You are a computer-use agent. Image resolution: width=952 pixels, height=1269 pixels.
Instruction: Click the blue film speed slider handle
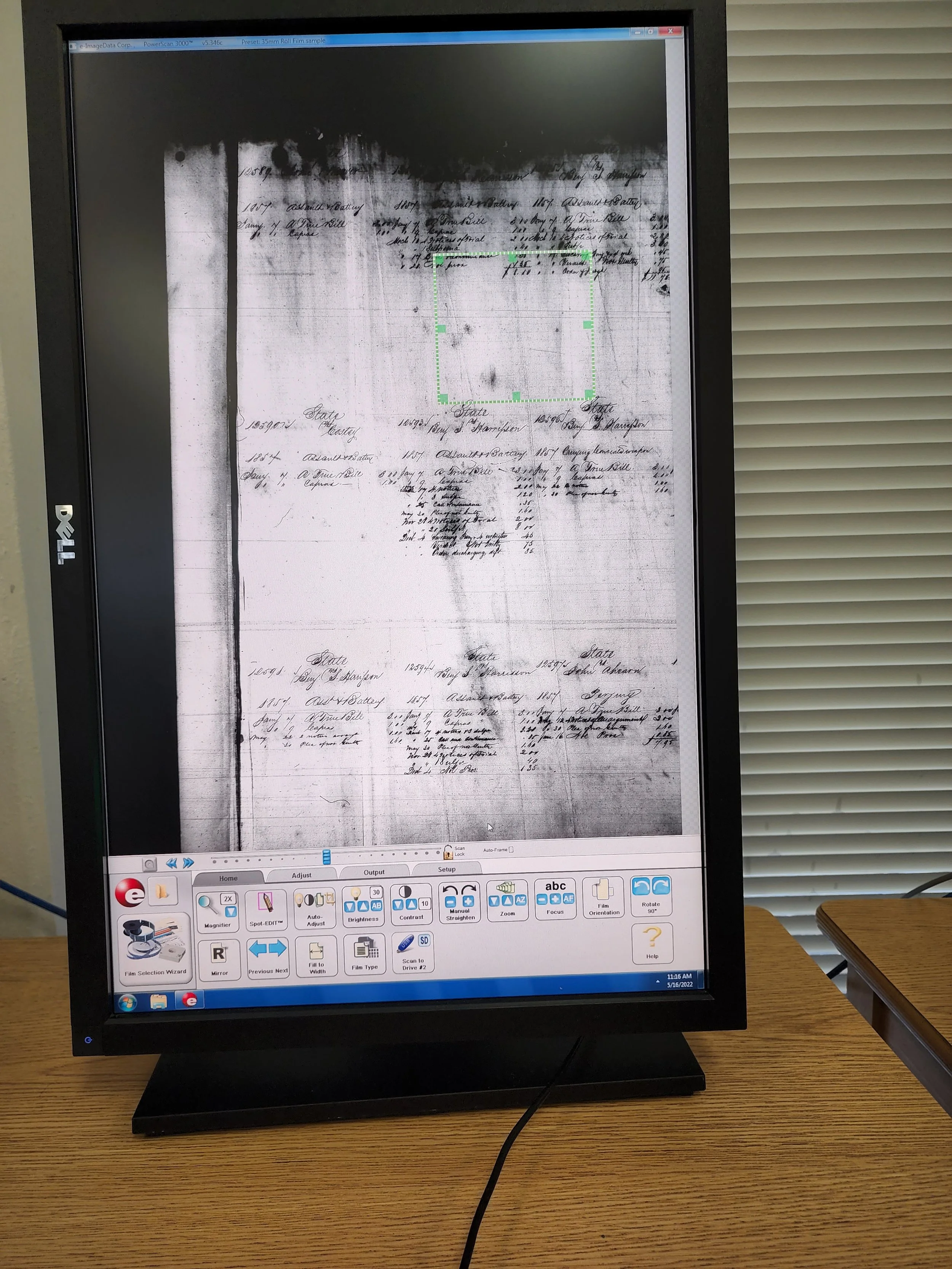pos(326,857)
